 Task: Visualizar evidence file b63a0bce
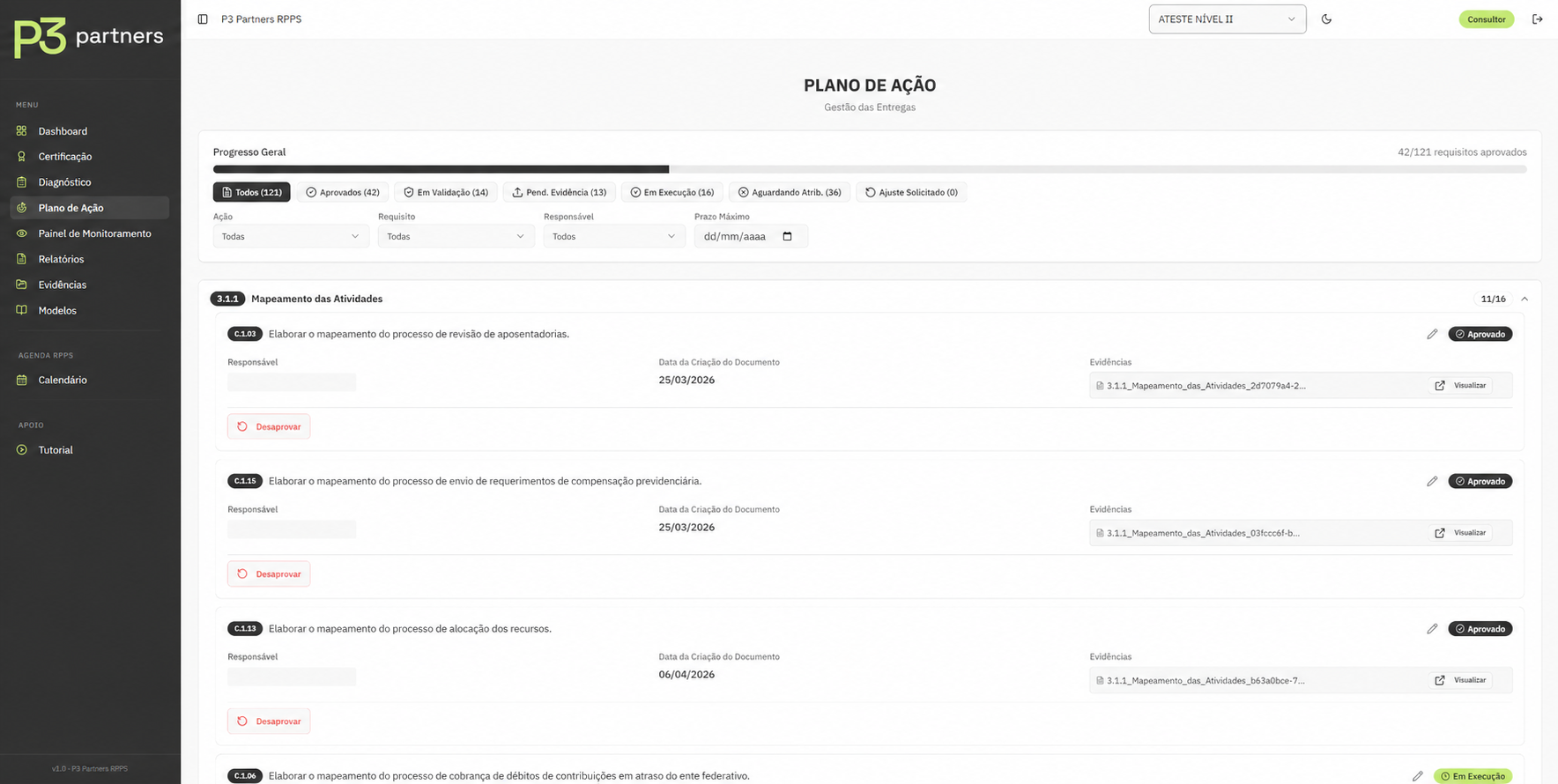[x=1461, y=680]
